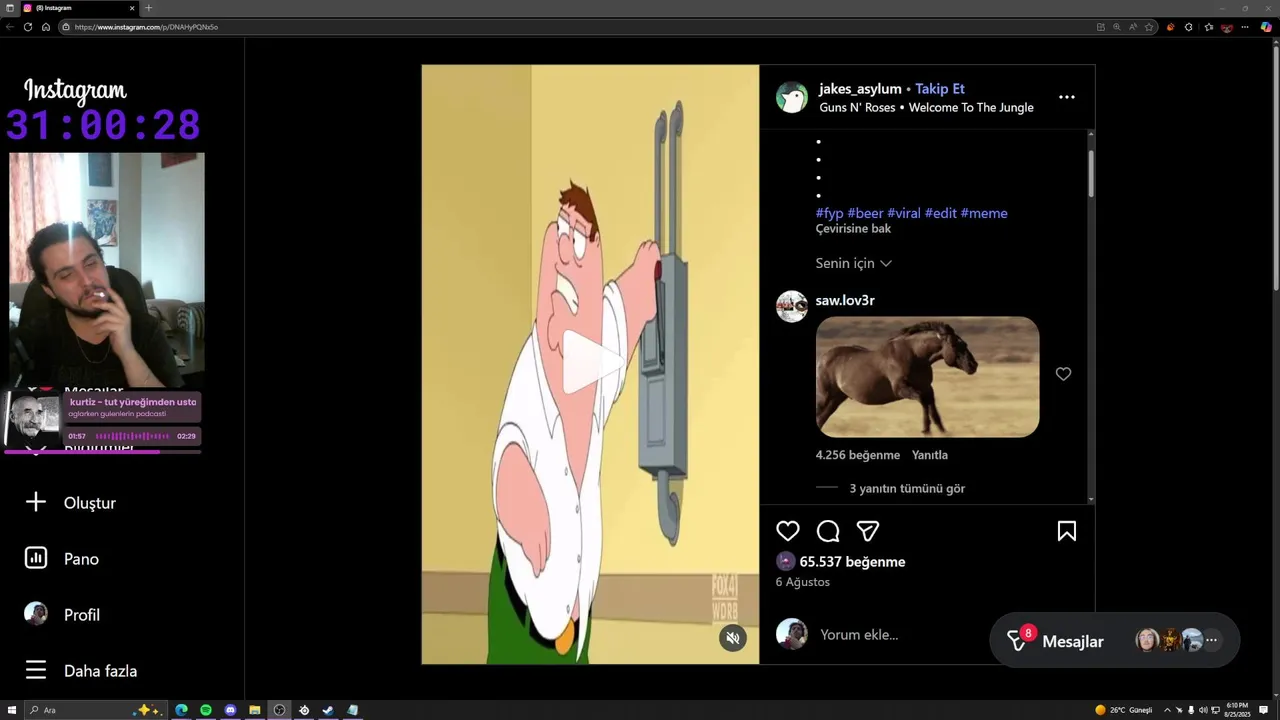Screen dimensions: 1280x720
Task: Reload the page in browser
Action: (28, 27)
